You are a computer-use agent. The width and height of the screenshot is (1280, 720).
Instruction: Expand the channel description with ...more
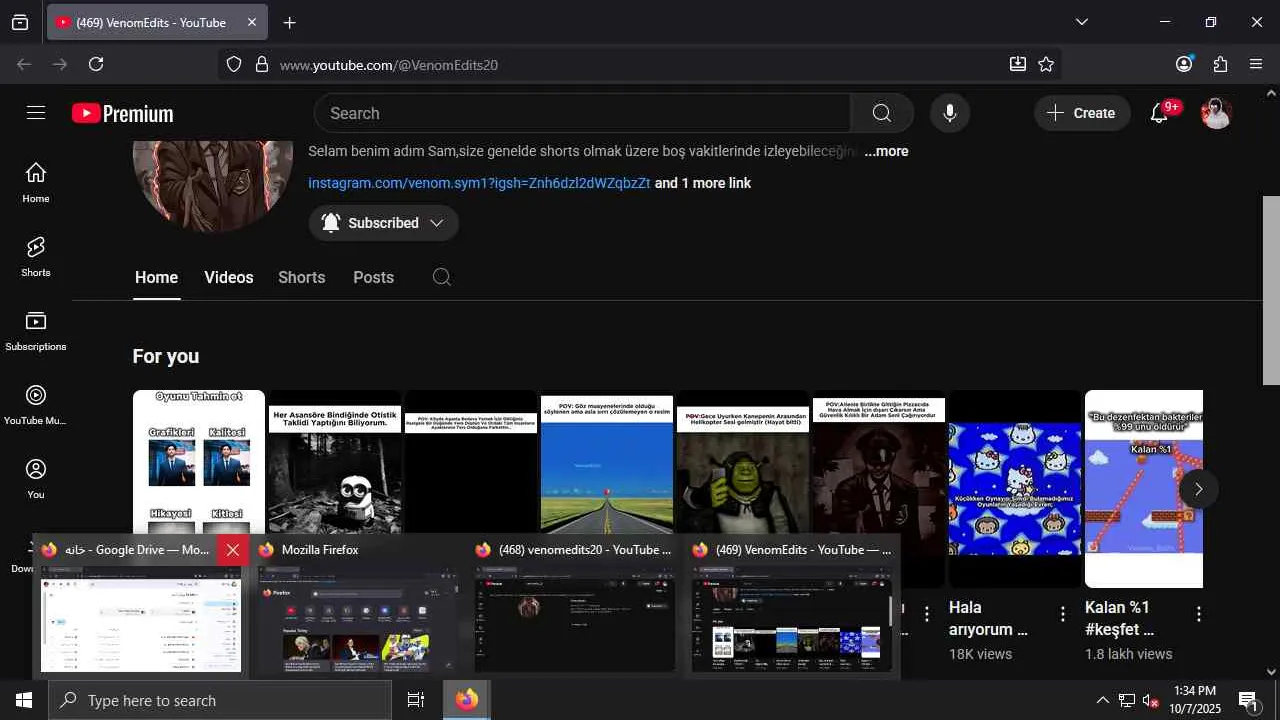pyautogui.click(x=886, y=151)
